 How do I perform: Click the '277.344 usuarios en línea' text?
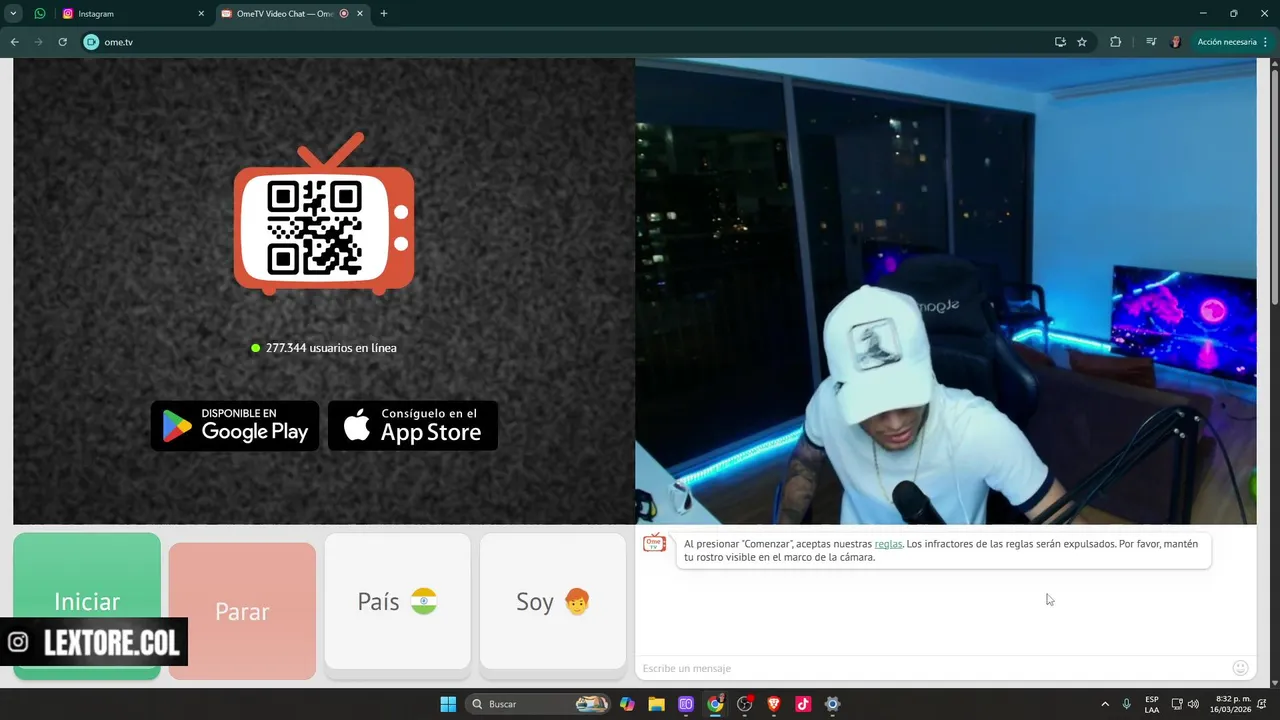pyautogui.click(x=331, y=348)
